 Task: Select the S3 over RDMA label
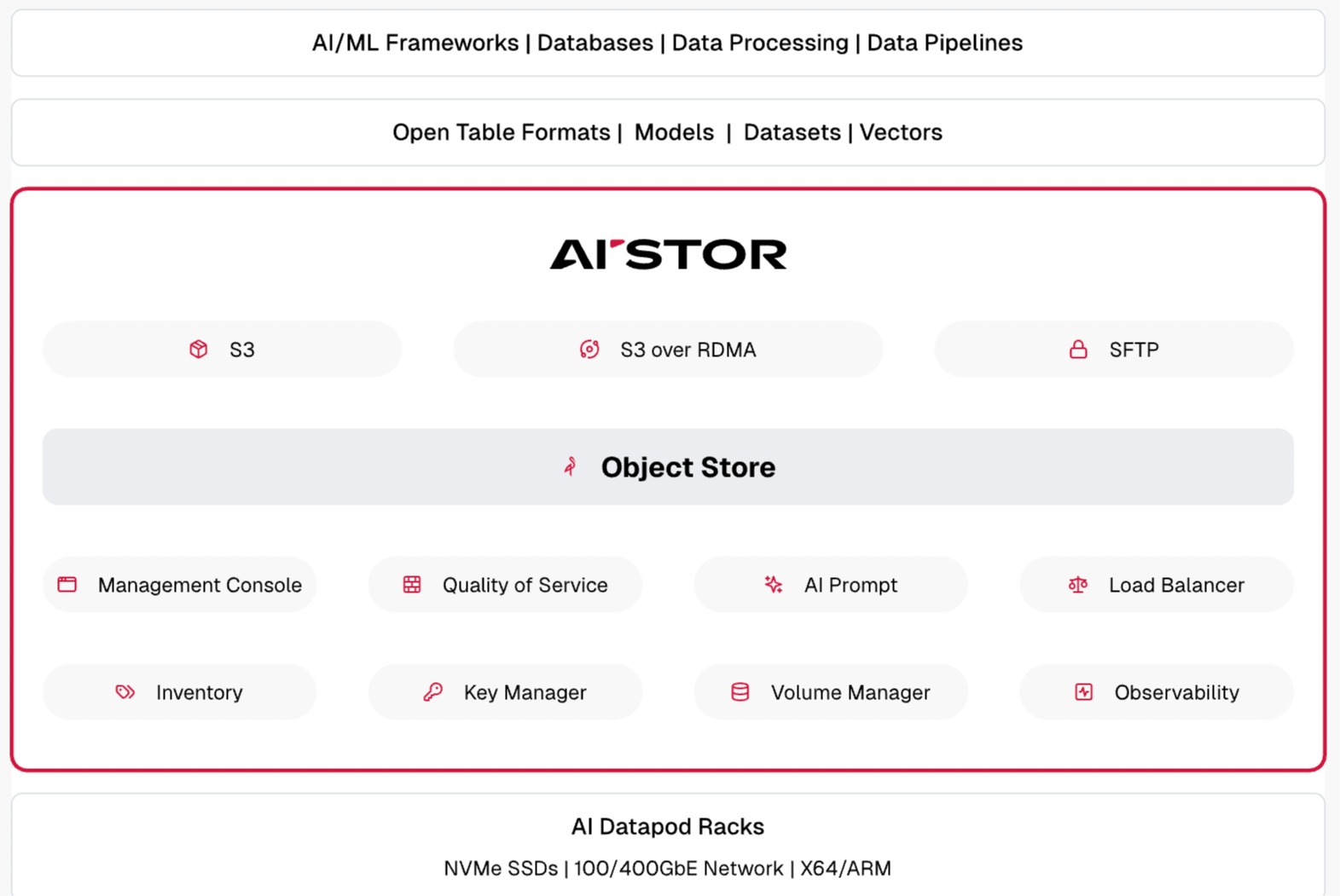coord(688,350)
